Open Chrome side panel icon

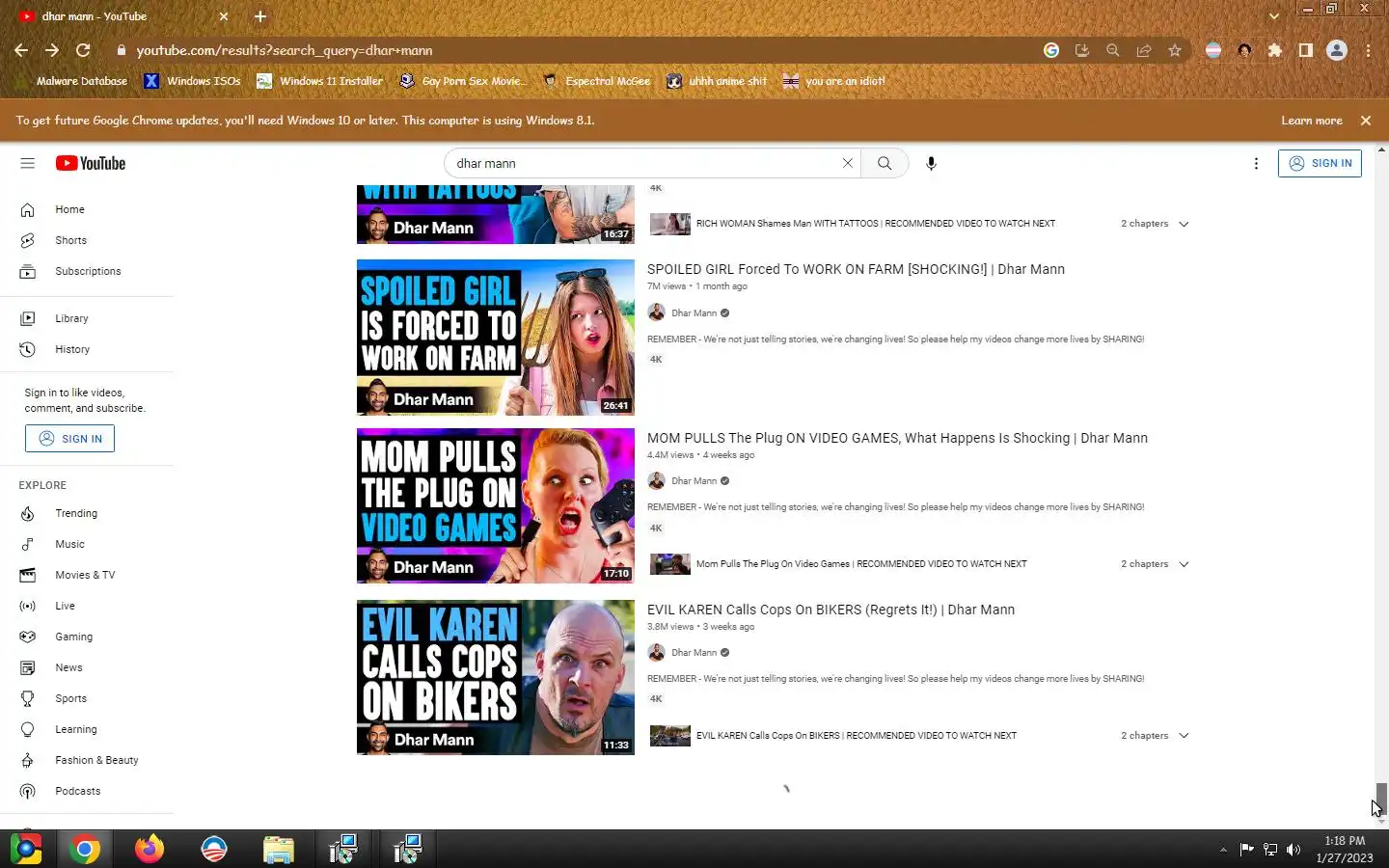click(1305, 50)
